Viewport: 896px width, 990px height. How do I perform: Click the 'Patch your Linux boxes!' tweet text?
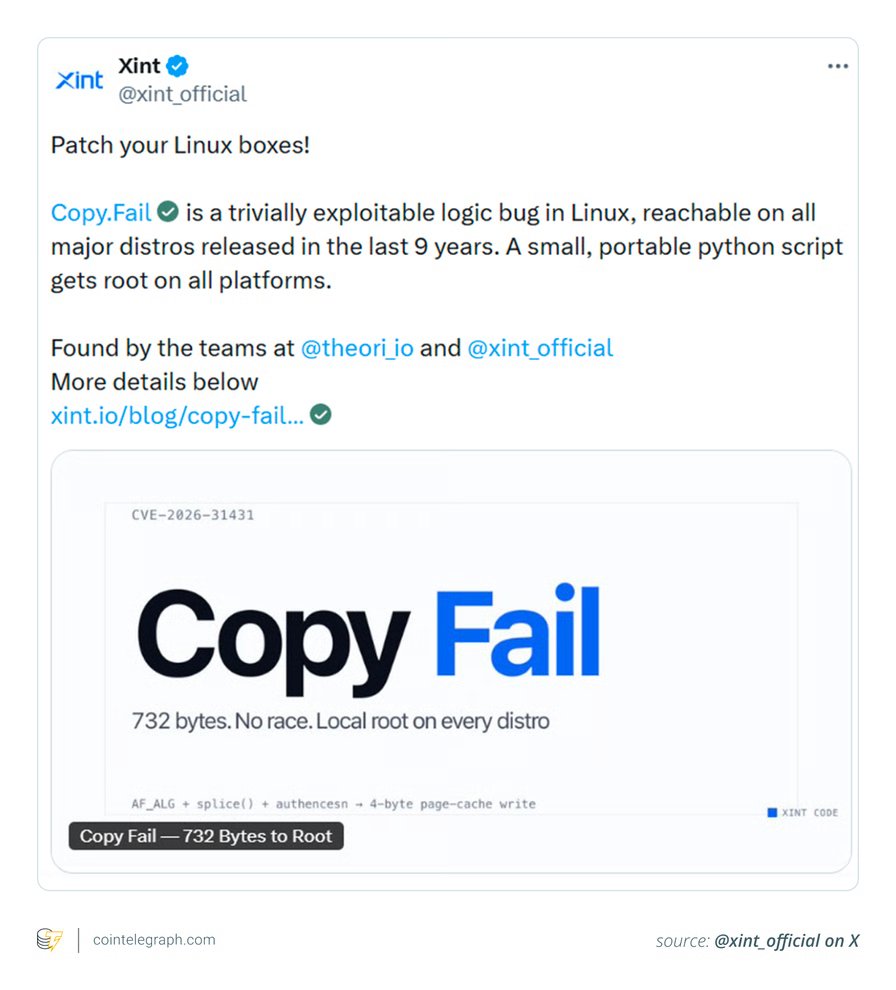[x=181, y=145]
